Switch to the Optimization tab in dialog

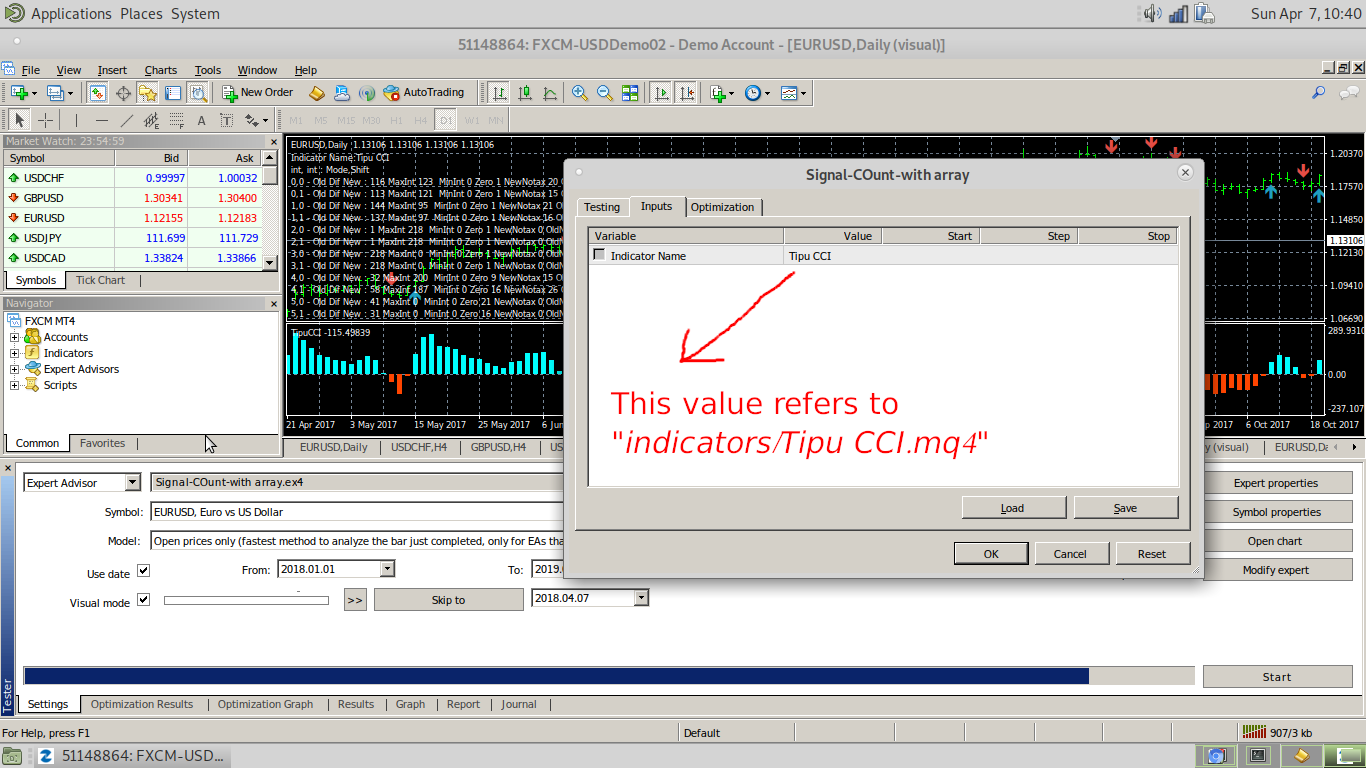[722, 207]
